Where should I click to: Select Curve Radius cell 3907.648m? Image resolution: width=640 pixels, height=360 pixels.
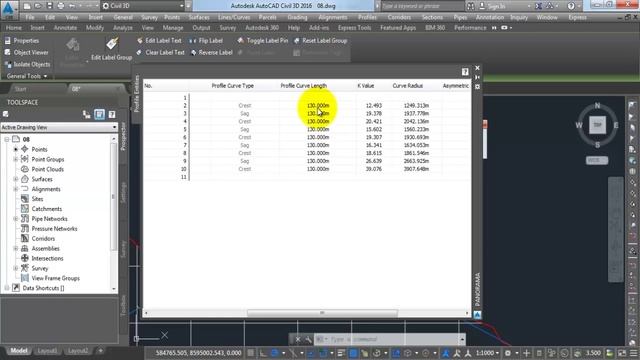(x=416, y=169)
